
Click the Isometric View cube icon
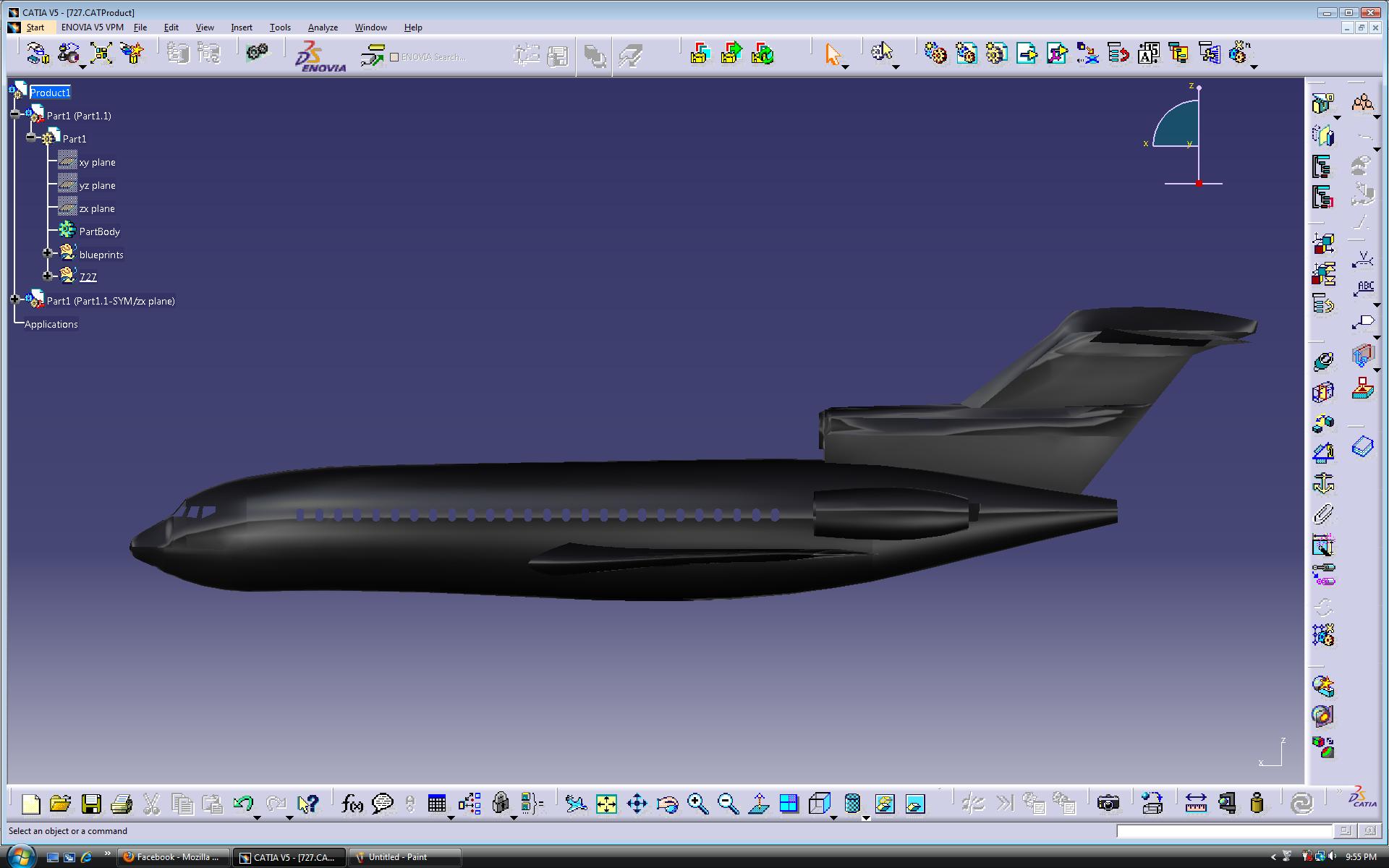(818, 803)
